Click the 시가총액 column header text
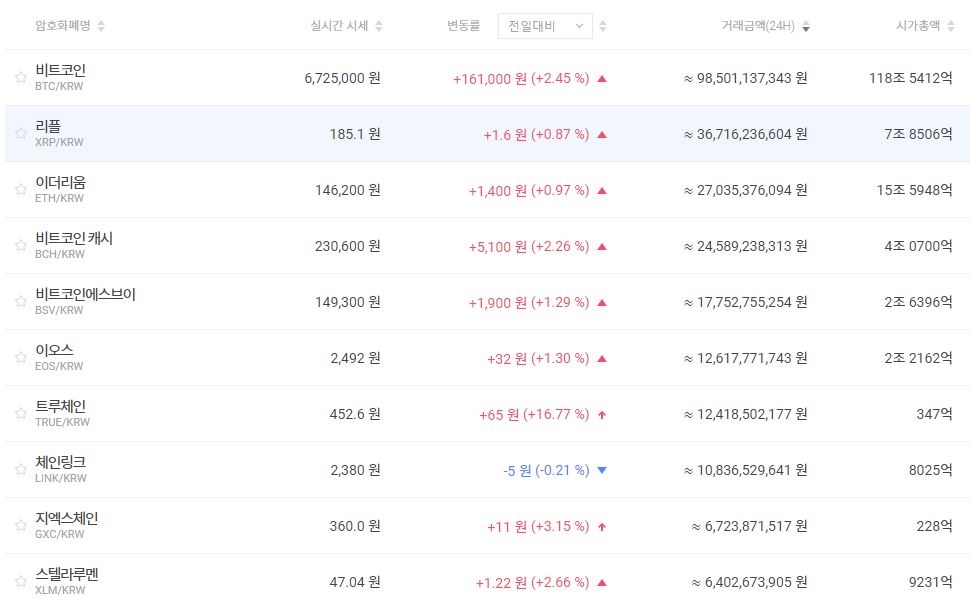Viewport: 970px width, 606px height. [x=918, y=26]
